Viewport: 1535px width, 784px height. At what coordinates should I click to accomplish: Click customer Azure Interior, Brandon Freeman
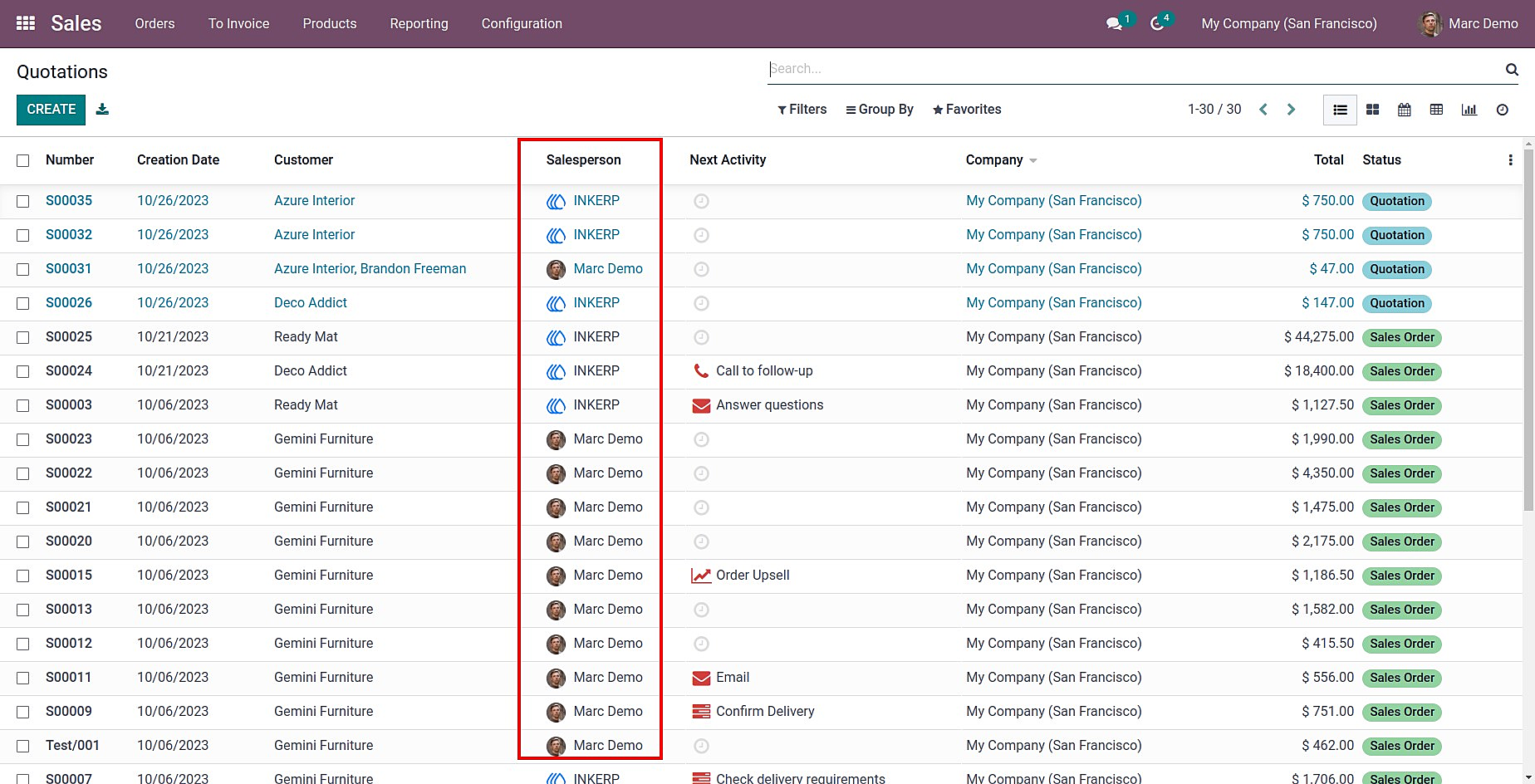tap(370, 269)
